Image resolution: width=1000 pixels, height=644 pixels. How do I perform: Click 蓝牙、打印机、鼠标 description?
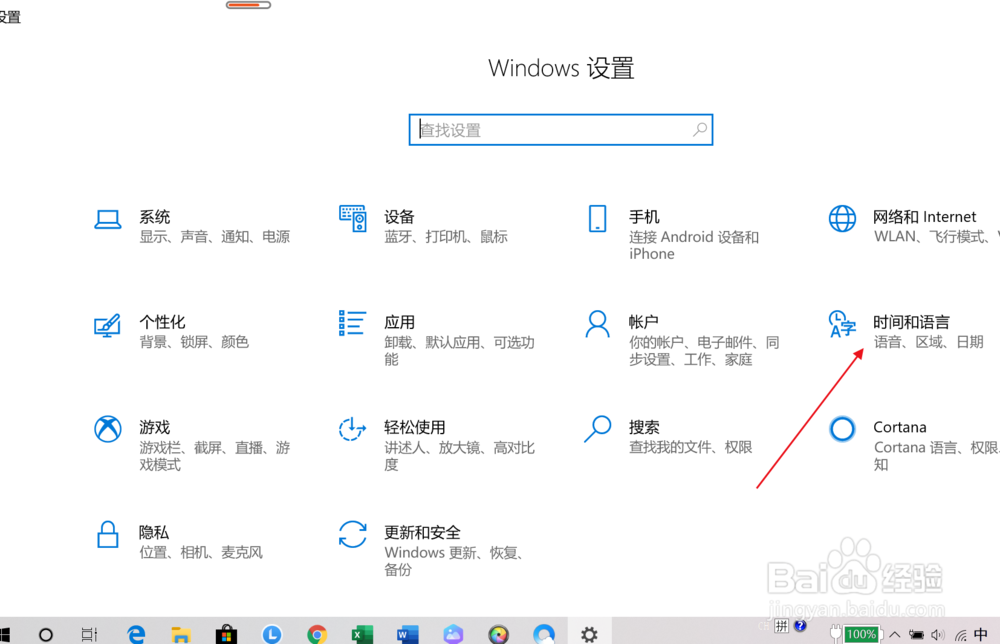[446, 237]
